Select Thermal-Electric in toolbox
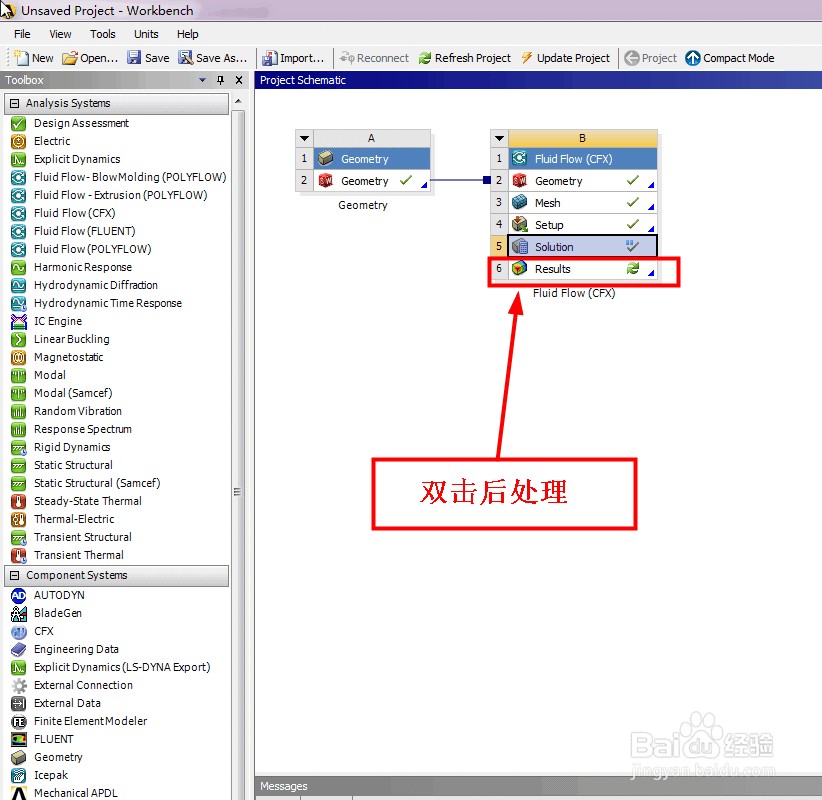The width and height of the screenshot is (822, 800). 74,519
